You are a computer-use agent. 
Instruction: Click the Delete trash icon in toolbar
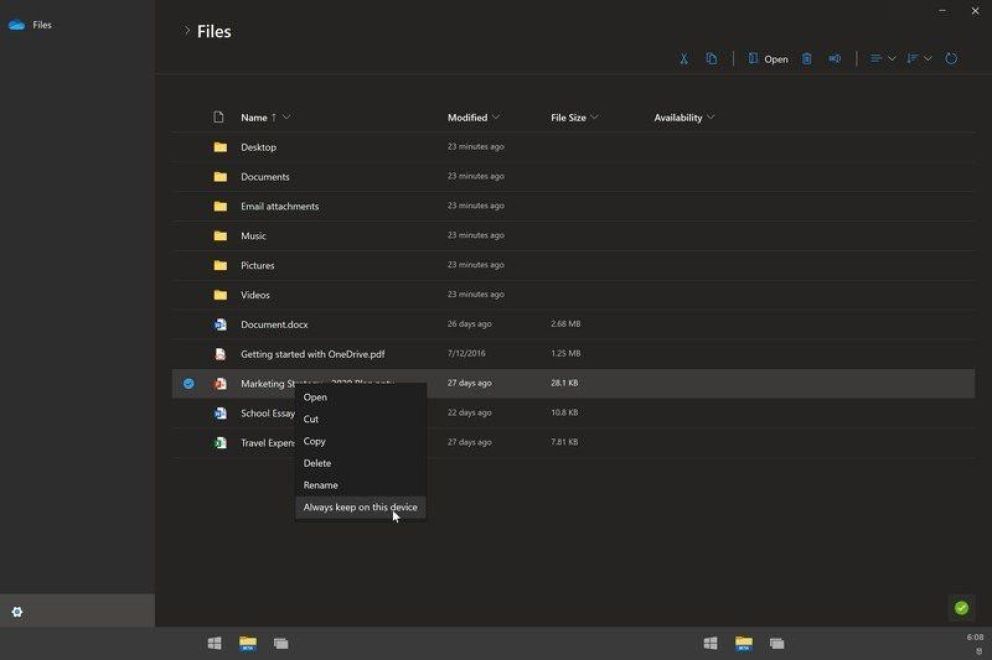point(807,59)
